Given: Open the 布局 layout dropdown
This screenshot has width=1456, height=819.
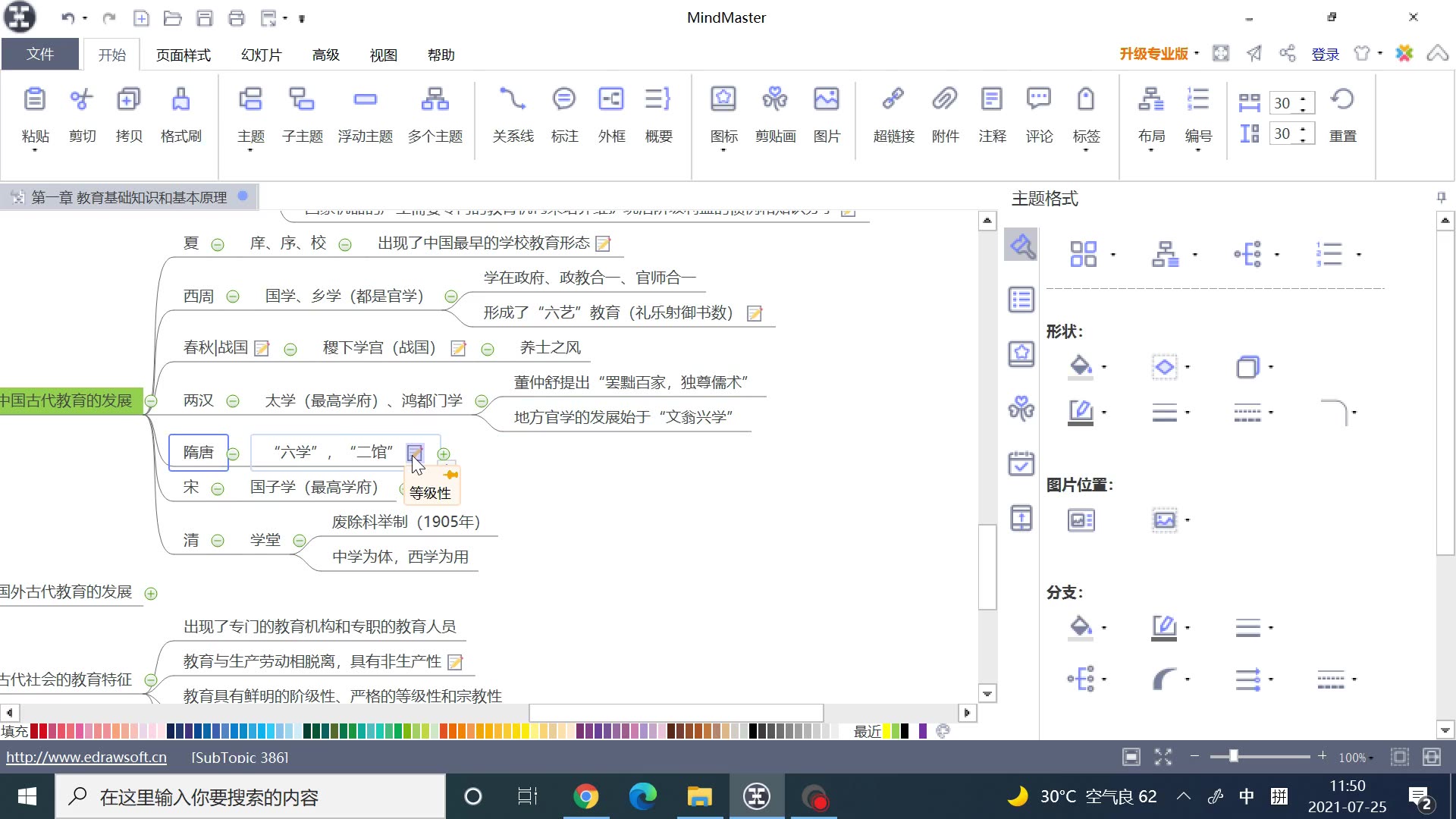Looking at the screenshot, I should [1151, 150].
